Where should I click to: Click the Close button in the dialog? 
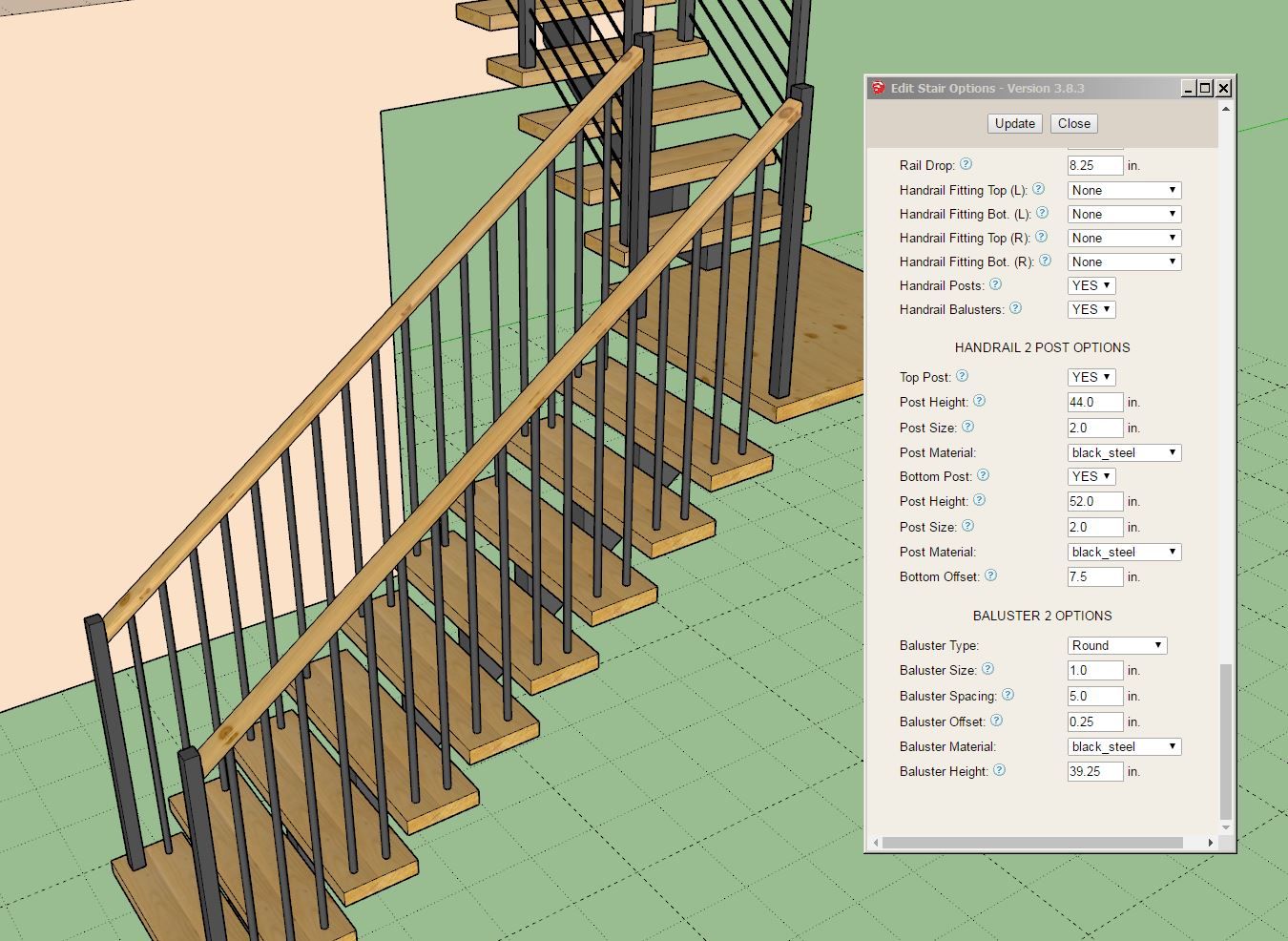point(1074,123)
